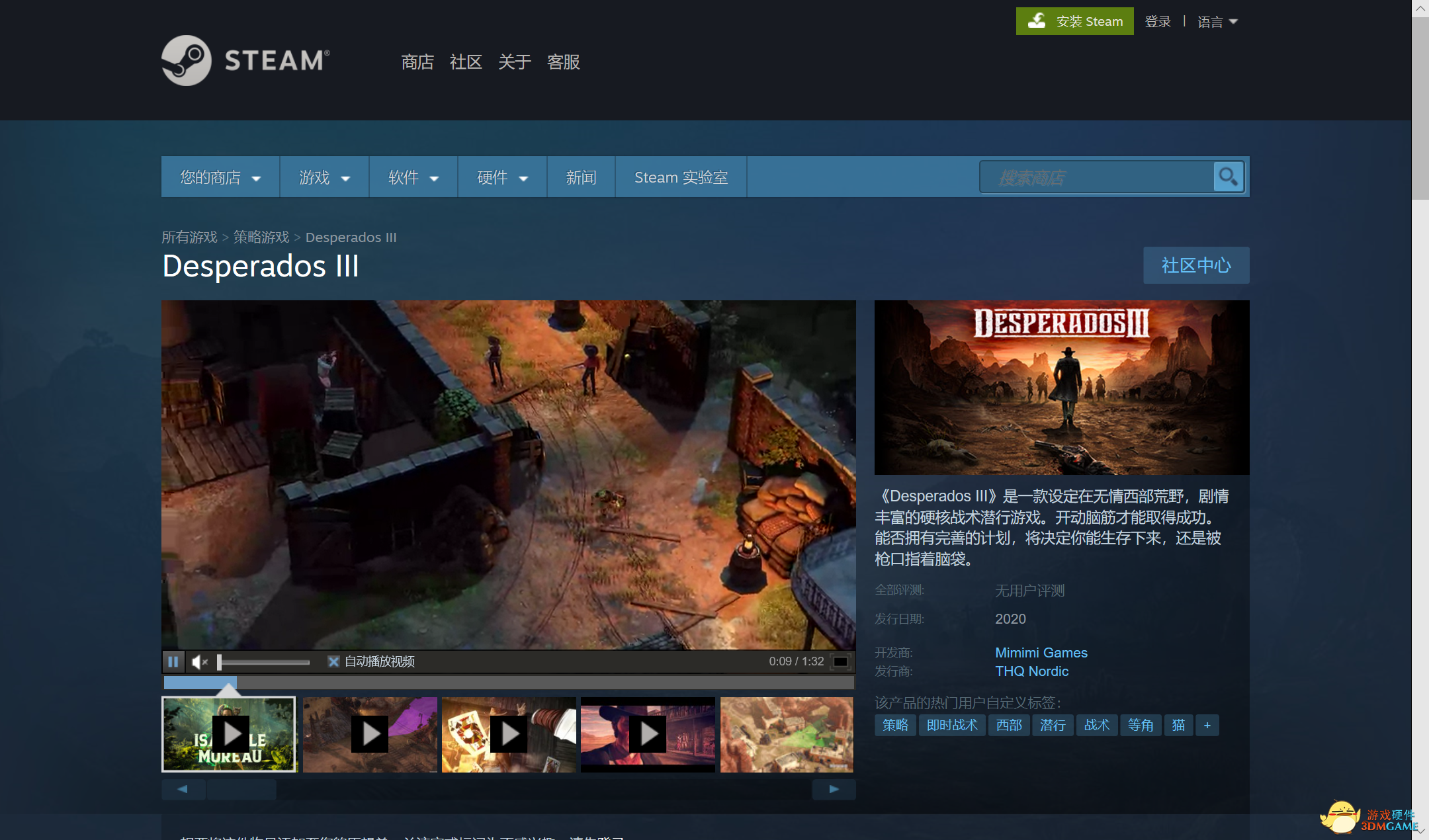1429x840 pixels.
Task: Play the cowboy hat silhouette trailer thumbnail
Action: click(x=648, y=734)
